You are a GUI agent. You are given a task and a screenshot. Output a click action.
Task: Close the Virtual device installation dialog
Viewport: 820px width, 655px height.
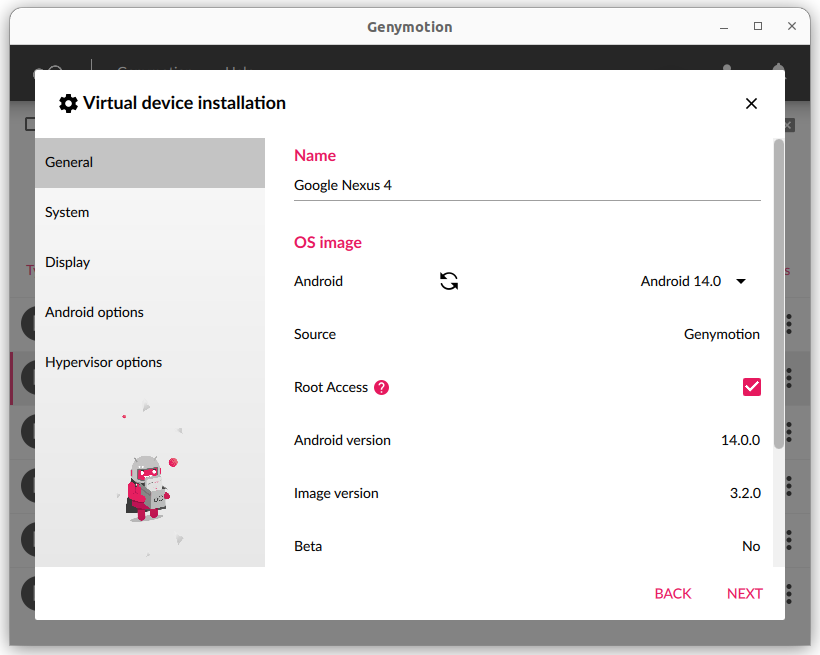[751, 104]
